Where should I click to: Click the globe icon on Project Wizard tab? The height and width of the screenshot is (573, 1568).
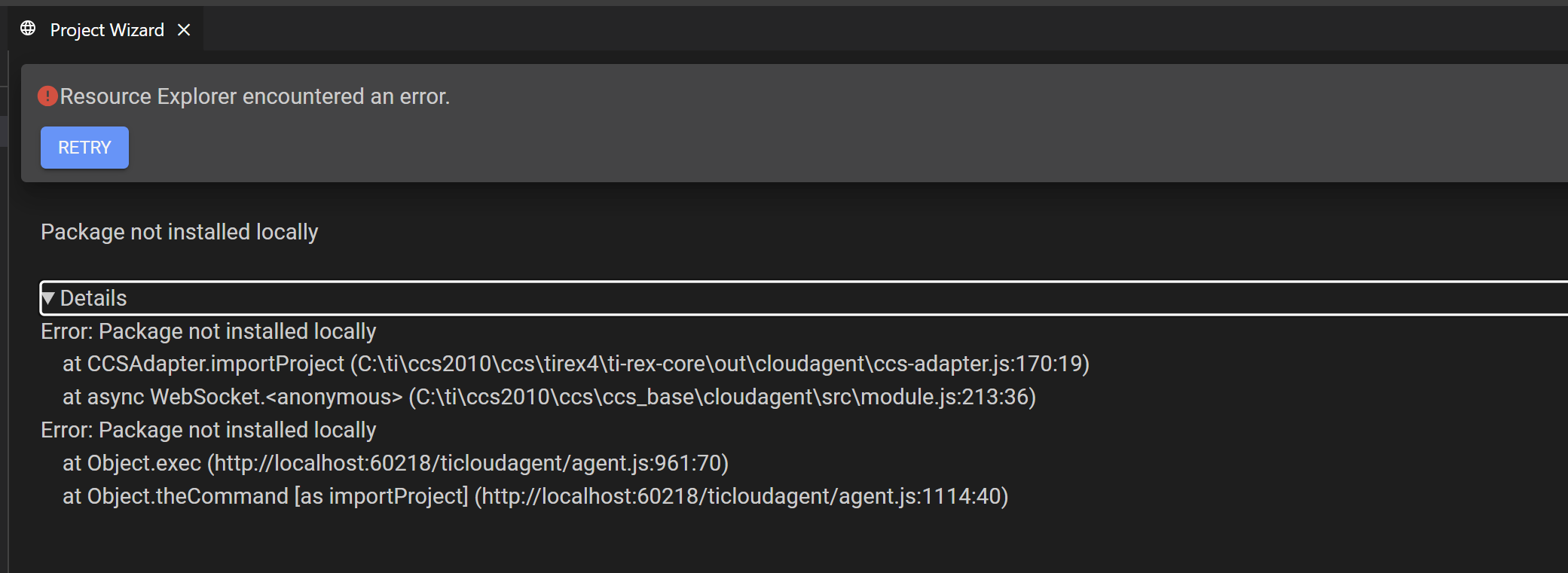[x=28, y=29]
